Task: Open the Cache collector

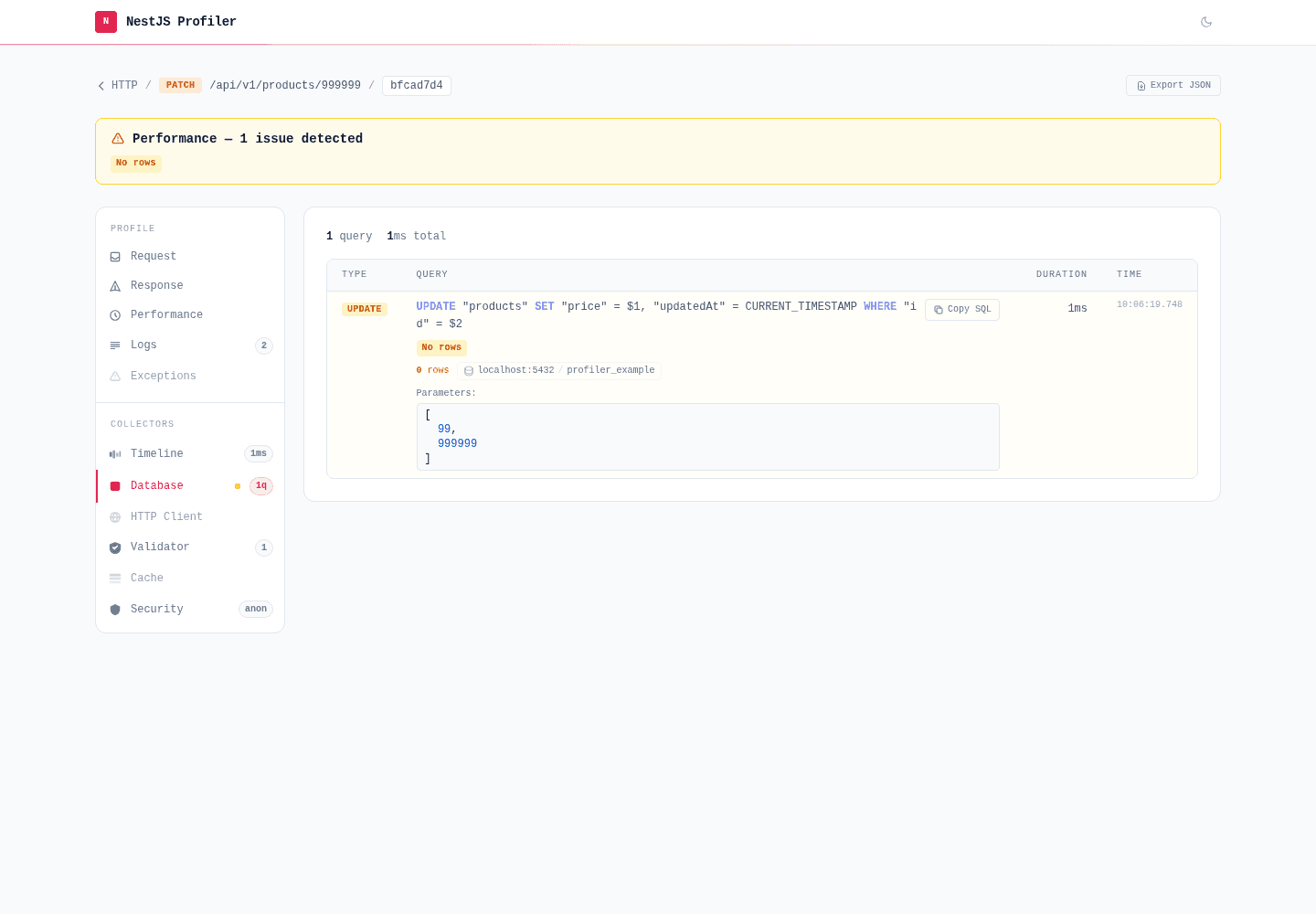Action: point(190,578)
